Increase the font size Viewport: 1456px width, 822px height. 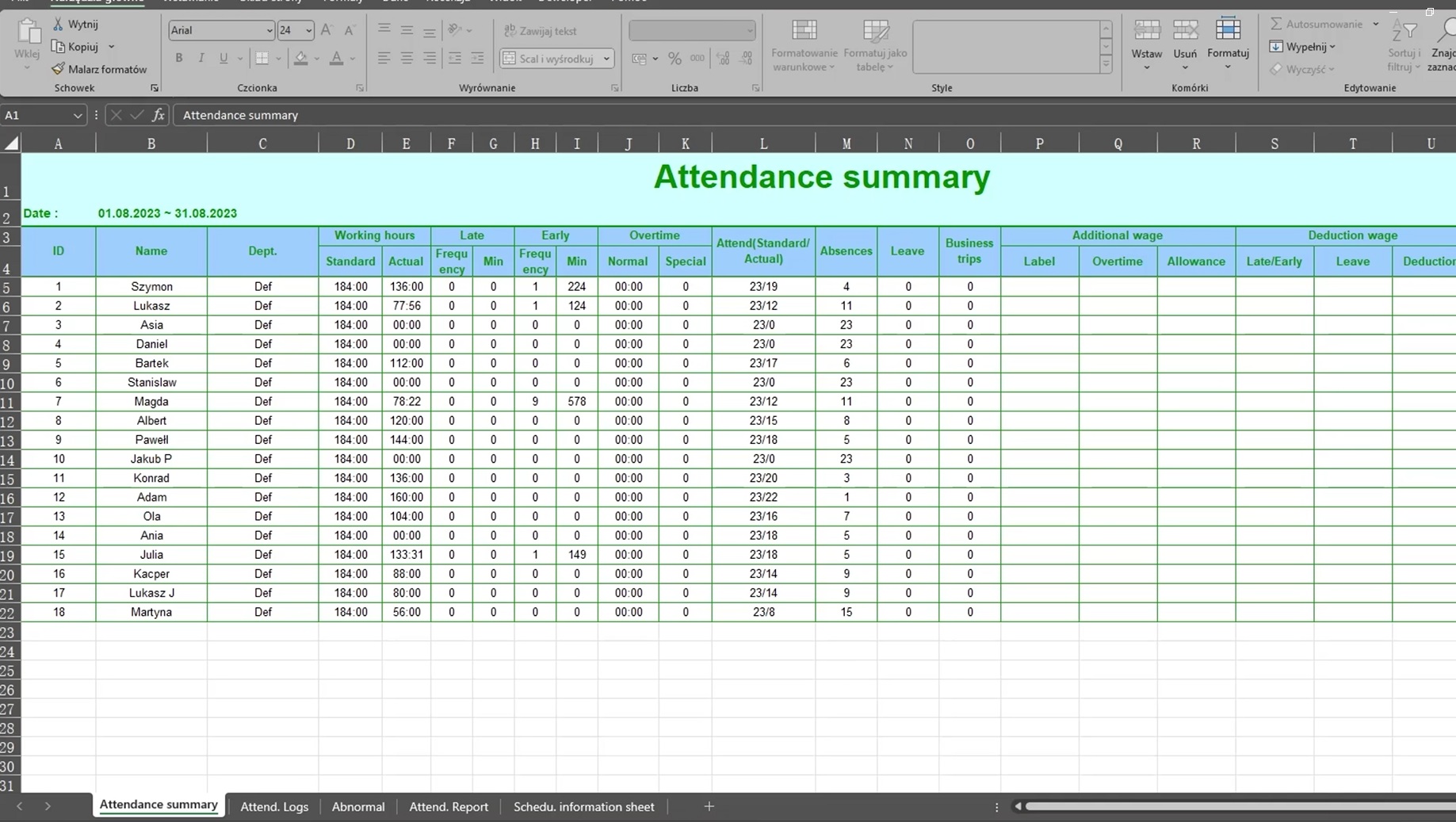[x=327, y=30]
